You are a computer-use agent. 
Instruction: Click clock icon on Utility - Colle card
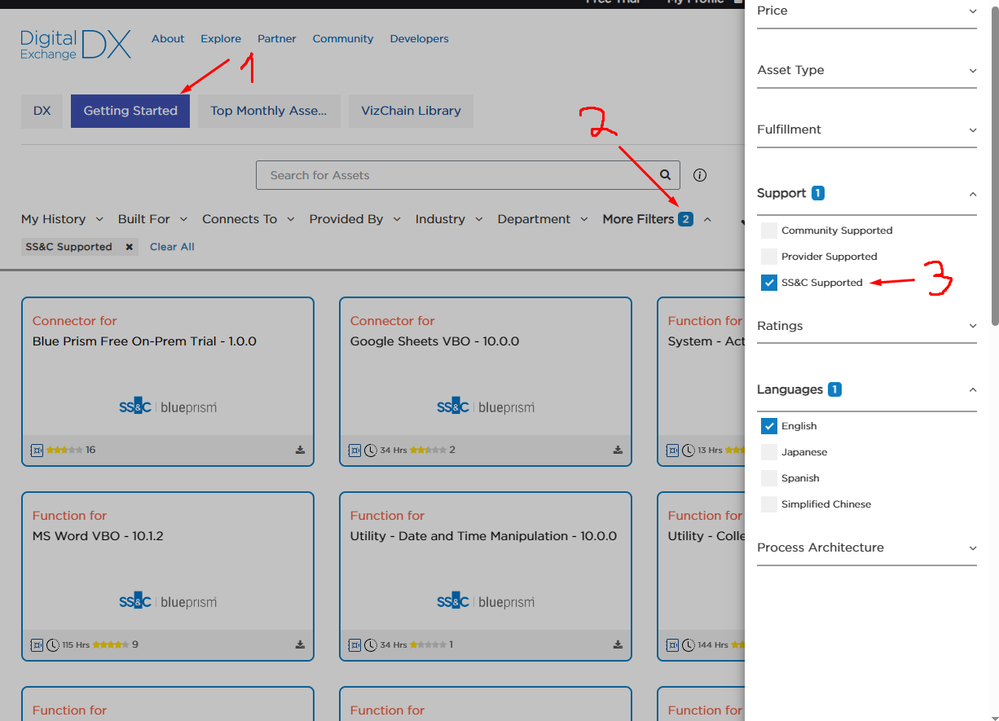[688, 645]
